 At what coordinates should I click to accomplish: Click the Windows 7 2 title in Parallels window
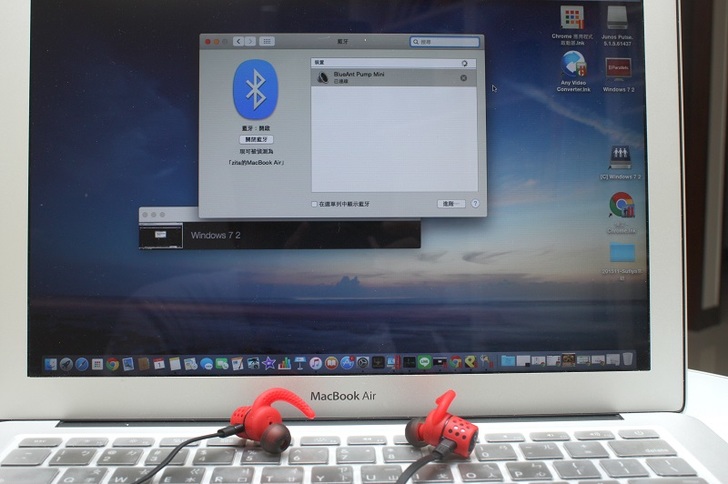[x=215, y=235]
